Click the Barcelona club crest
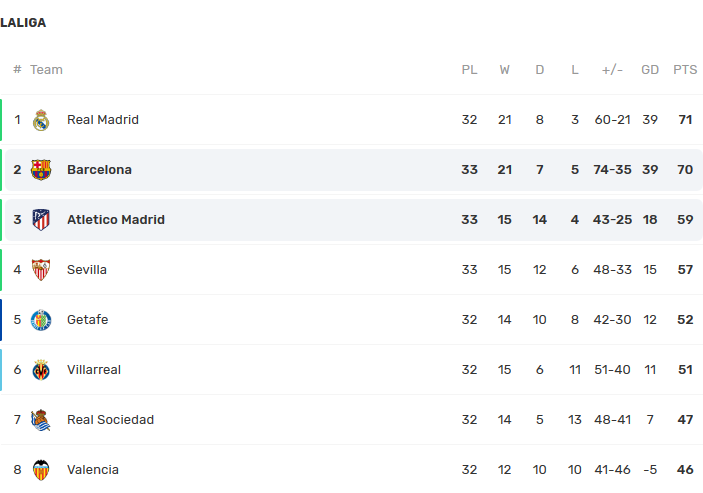This screenshot has width=703, height=493. pos(41,170)
